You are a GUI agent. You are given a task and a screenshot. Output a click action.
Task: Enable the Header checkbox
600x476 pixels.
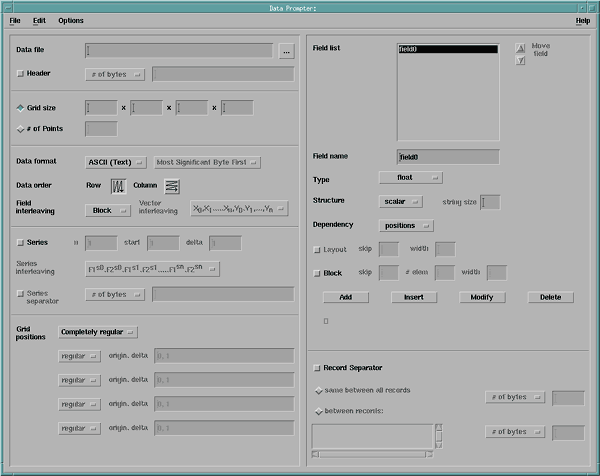coord(21,73)
